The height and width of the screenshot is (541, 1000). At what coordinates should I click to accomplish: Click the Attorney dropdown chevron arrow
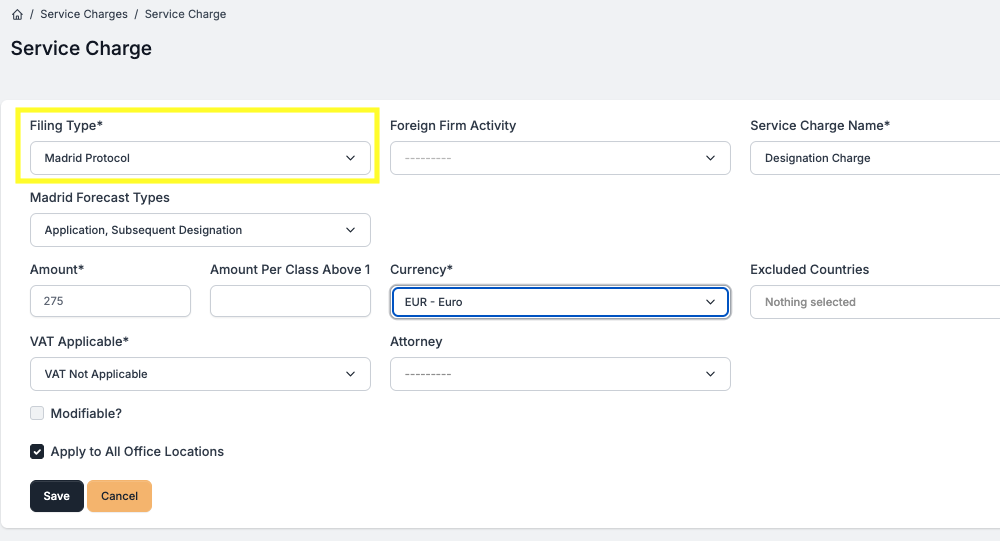click(710, 374)
